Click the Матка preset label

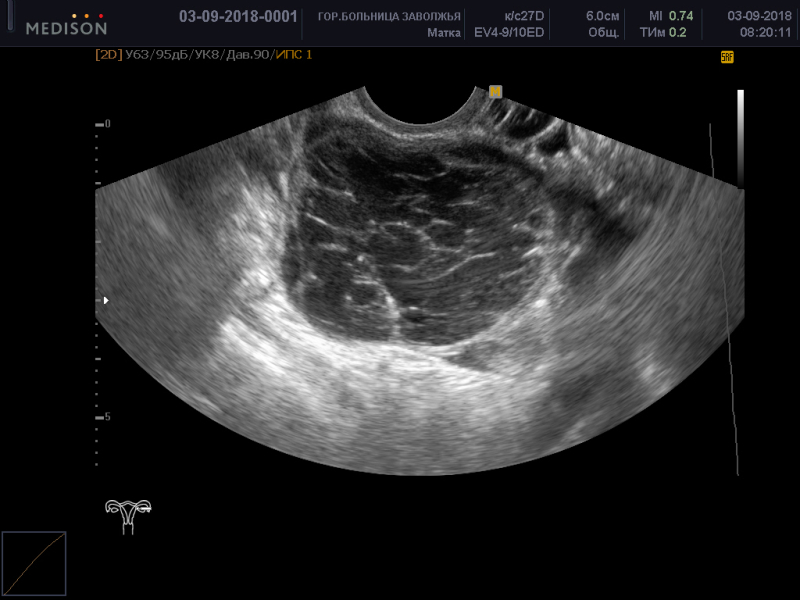[x=444, y=33]
